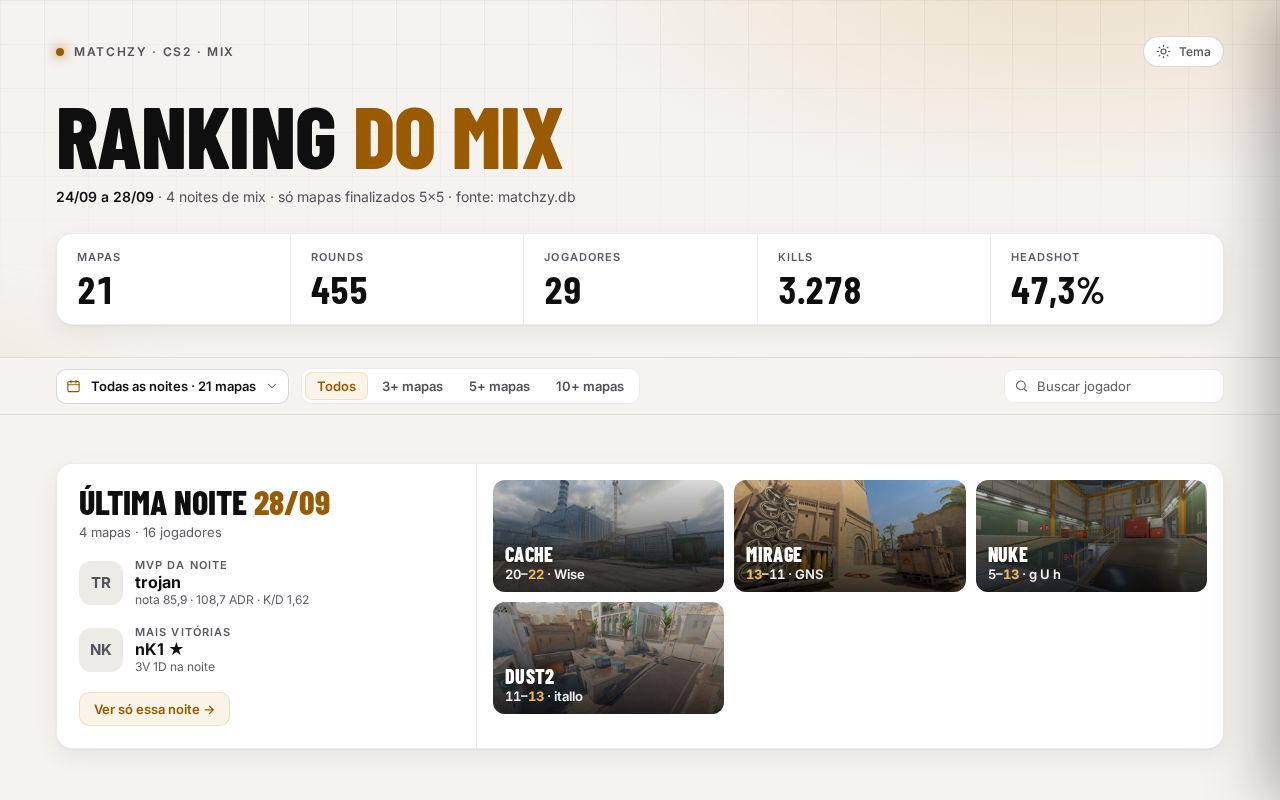Open the Mirage map card
This screenshot has height=800, width=1280.
(850, 536)
